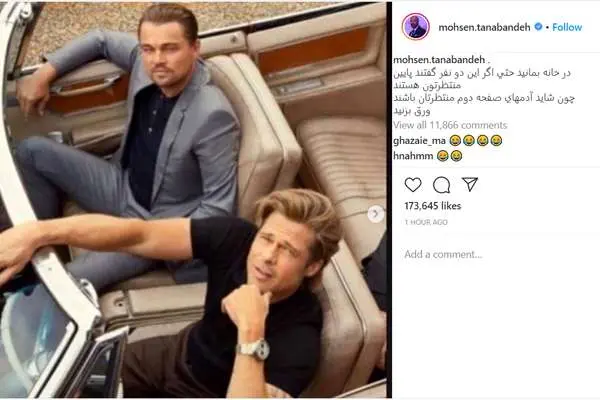Open the 1 hour ago timestamp
Viewport: 600px width, 400px height.
coord(426,222)
